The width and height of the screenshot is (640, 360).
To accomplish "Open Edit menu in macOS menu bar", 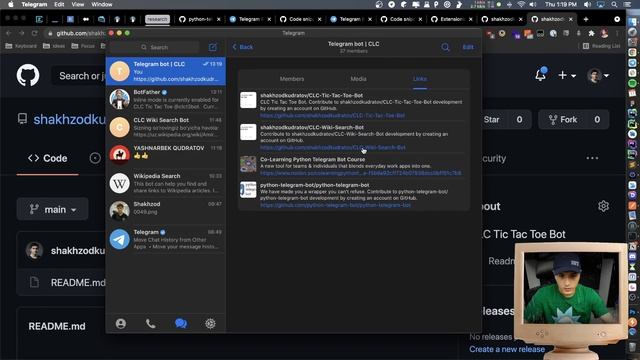I will (59, 4).
